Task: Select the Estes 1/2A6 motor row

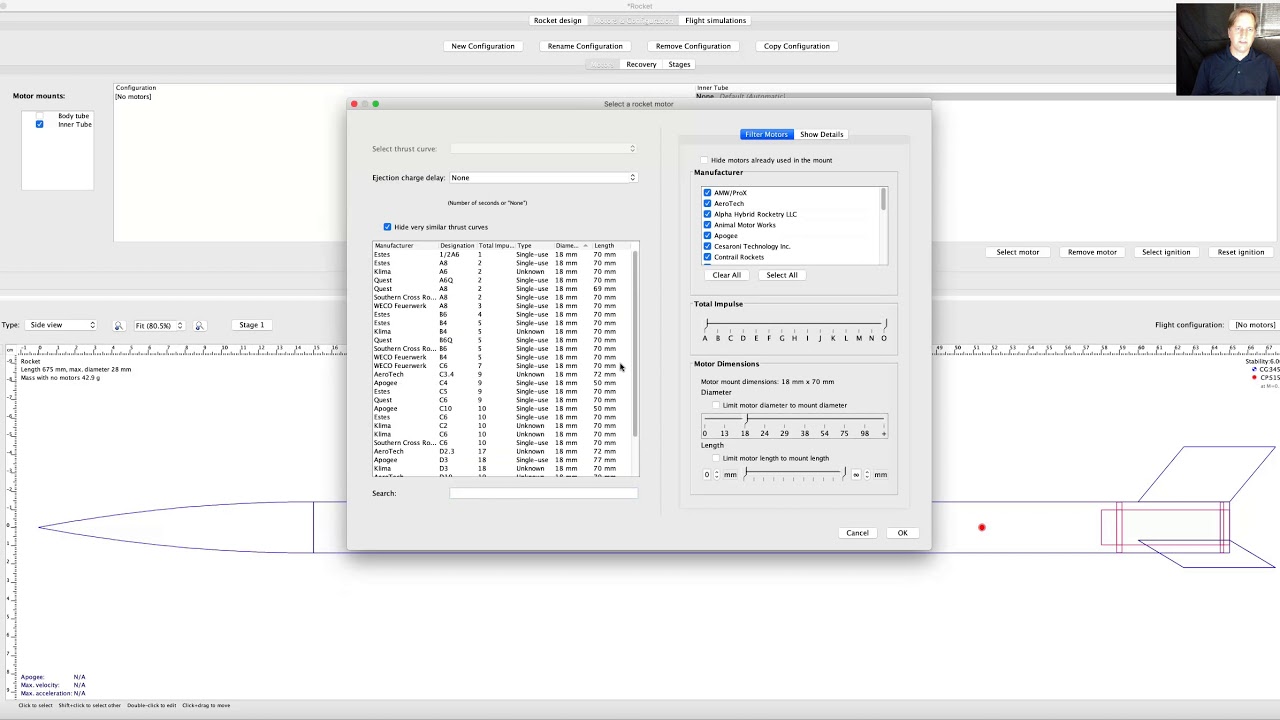Action: [x=502, y=255]
